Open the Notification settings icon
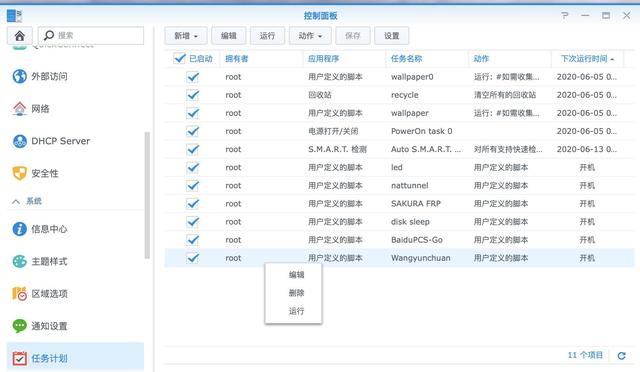 [x=19, y=325]
